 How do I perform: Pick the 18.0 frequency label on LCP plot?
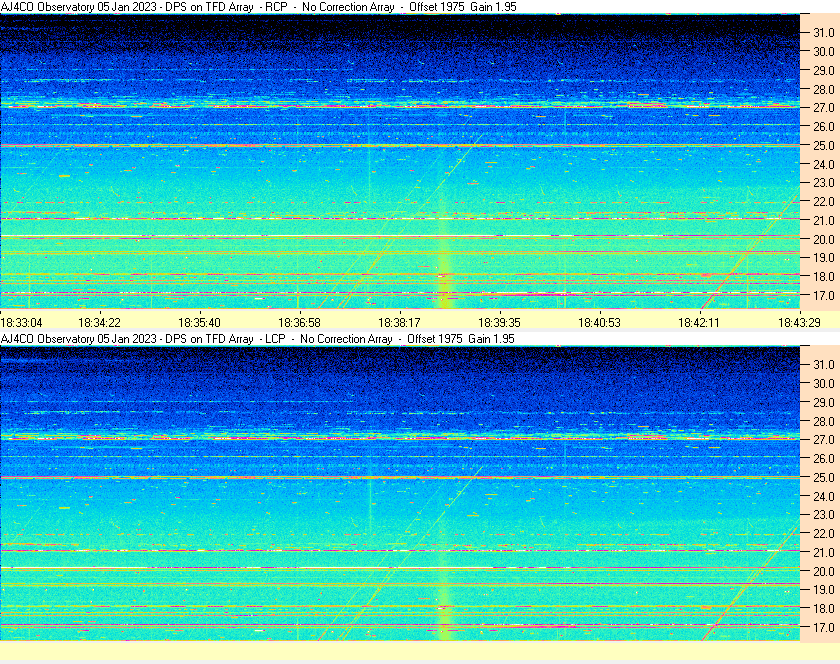pos(824,608)
